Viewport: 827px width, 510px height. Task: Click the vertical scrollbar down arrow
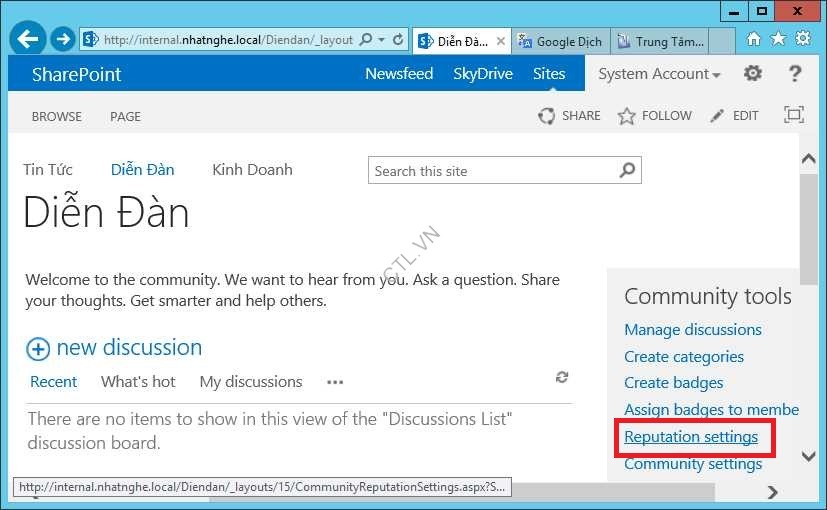[x=809, y=457]
